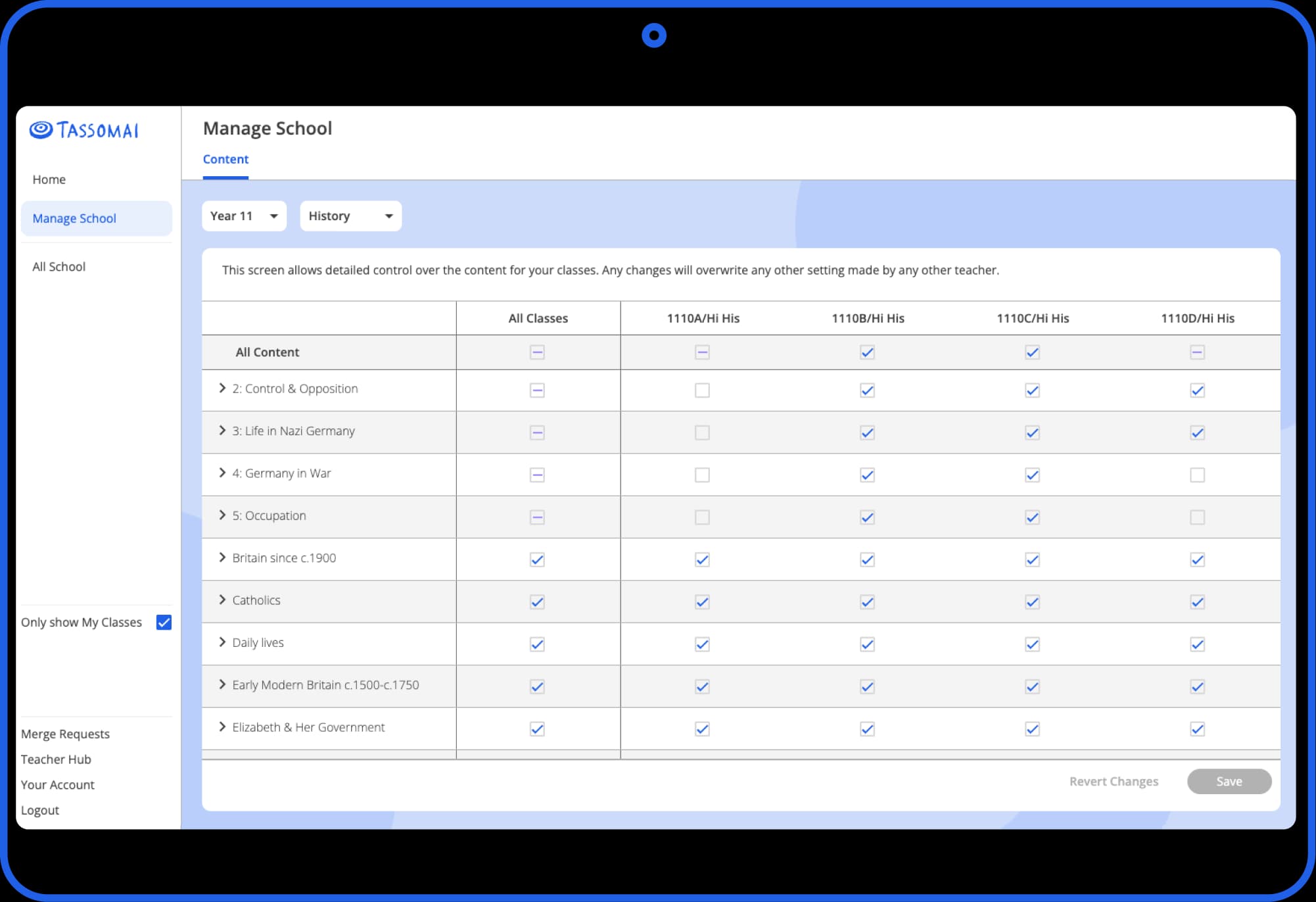This screenshot has width=1316, height=902.
Task: Switch to the Content tab
Action: [225, 159]
